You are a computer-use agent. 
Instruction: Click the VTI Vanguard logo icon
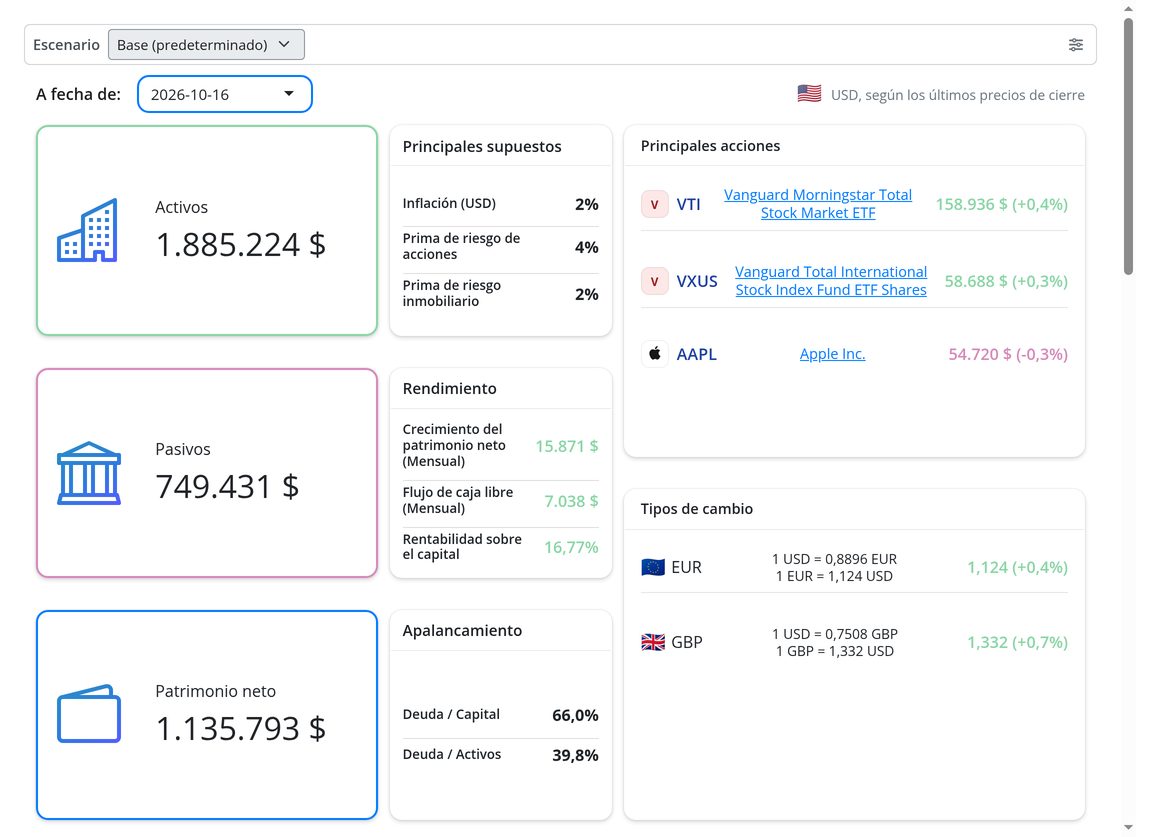[655, 204]
